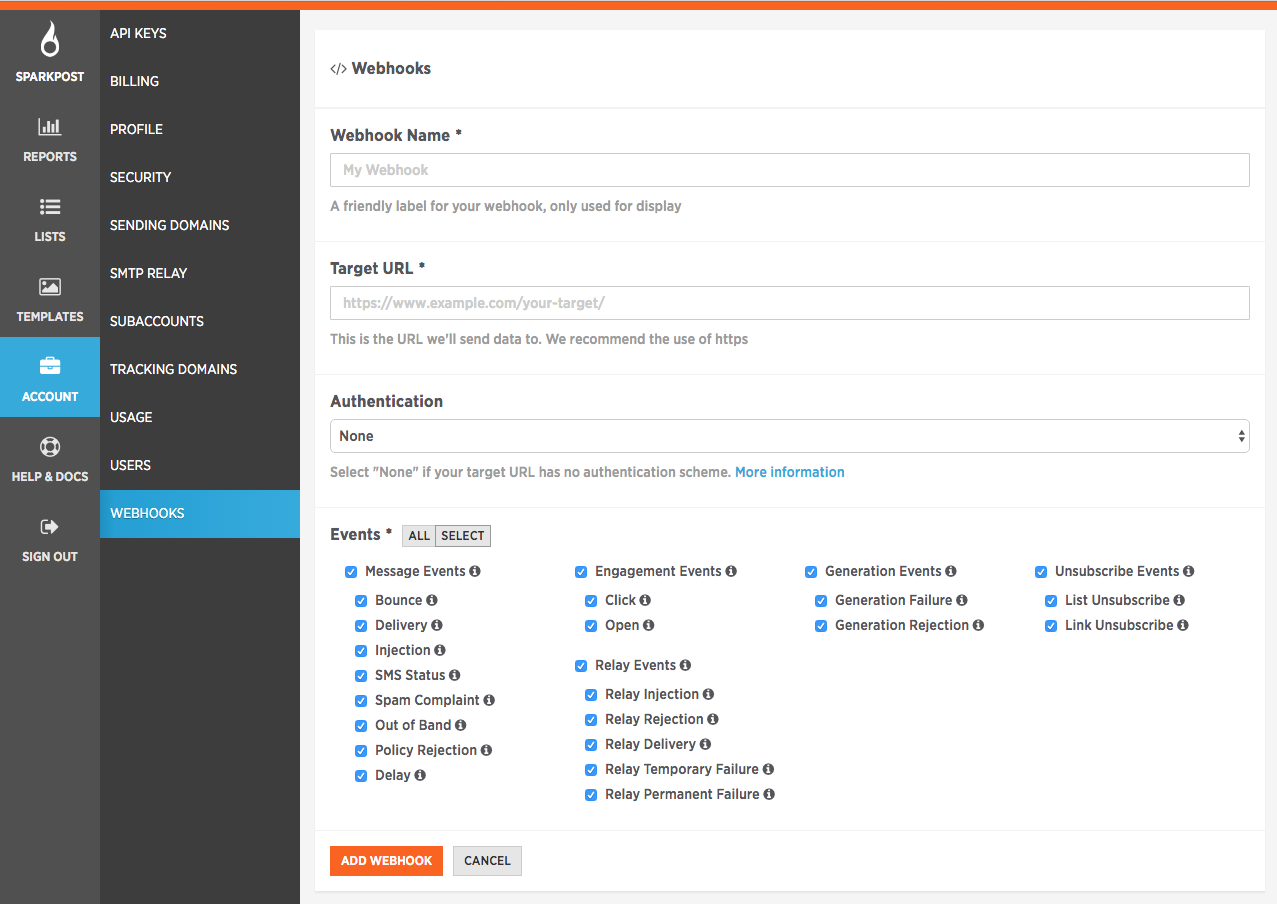Viewport: 1277px width, 904px height.
Task: Open Lists via list icon
Action: [50, 207]
